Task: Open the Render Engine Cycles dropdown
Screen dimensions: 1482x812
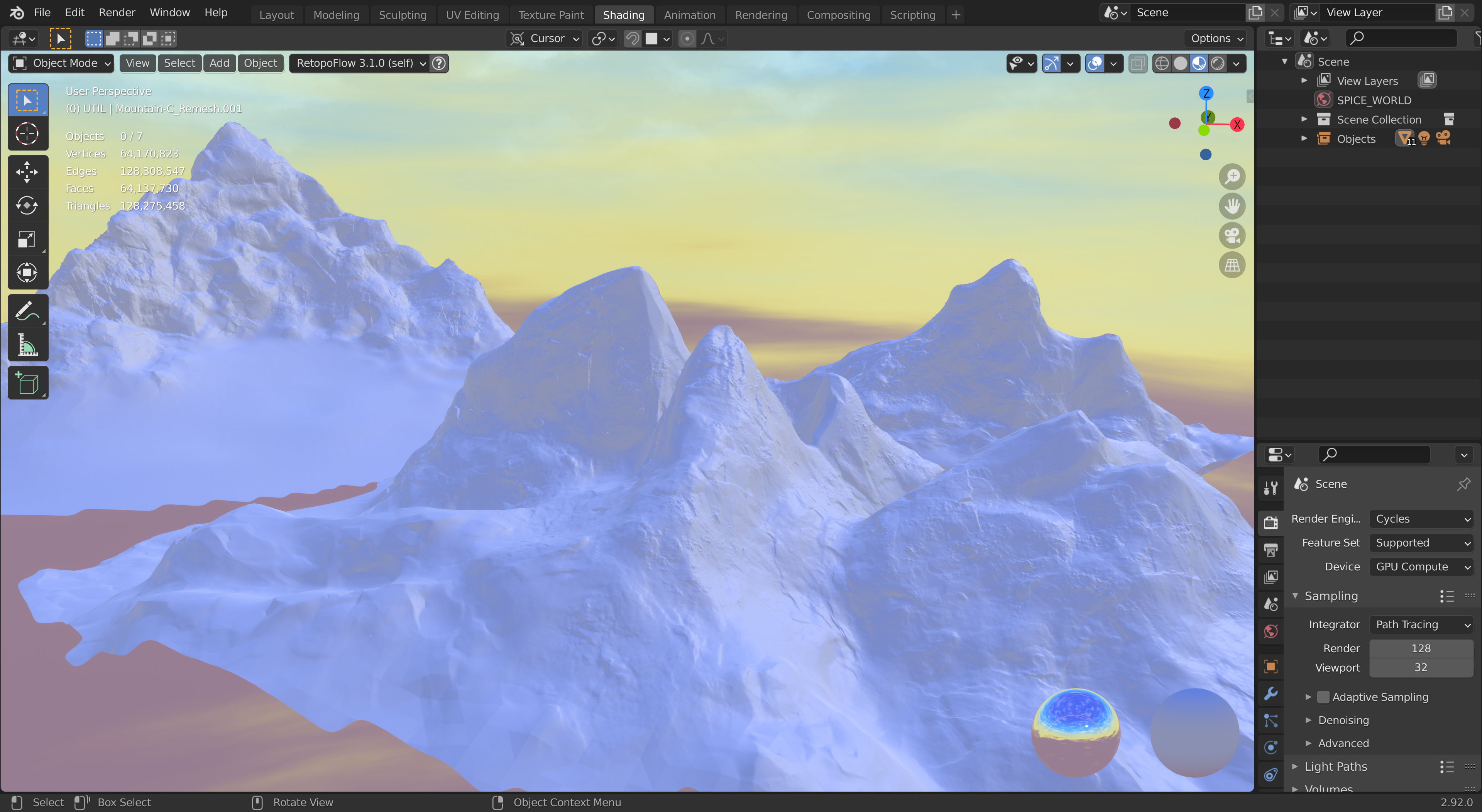Action: click(x=1421, y=519)
